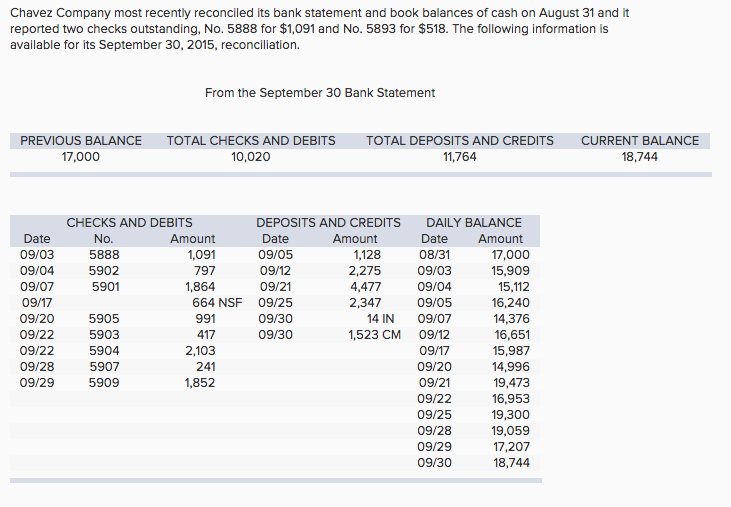Select the 10,020 total checks and debits value
Image resolution: width=731 pixels, height=507 pixels.
(250, 157)
